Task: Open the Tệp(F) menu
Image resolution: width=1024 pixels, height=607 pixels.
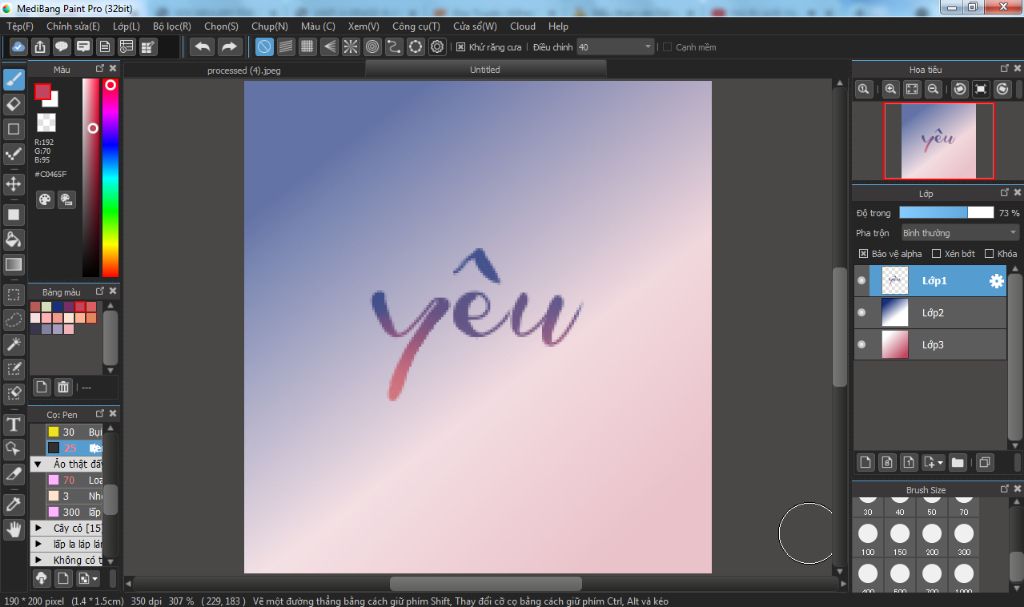Action: [x=20, y=26]
